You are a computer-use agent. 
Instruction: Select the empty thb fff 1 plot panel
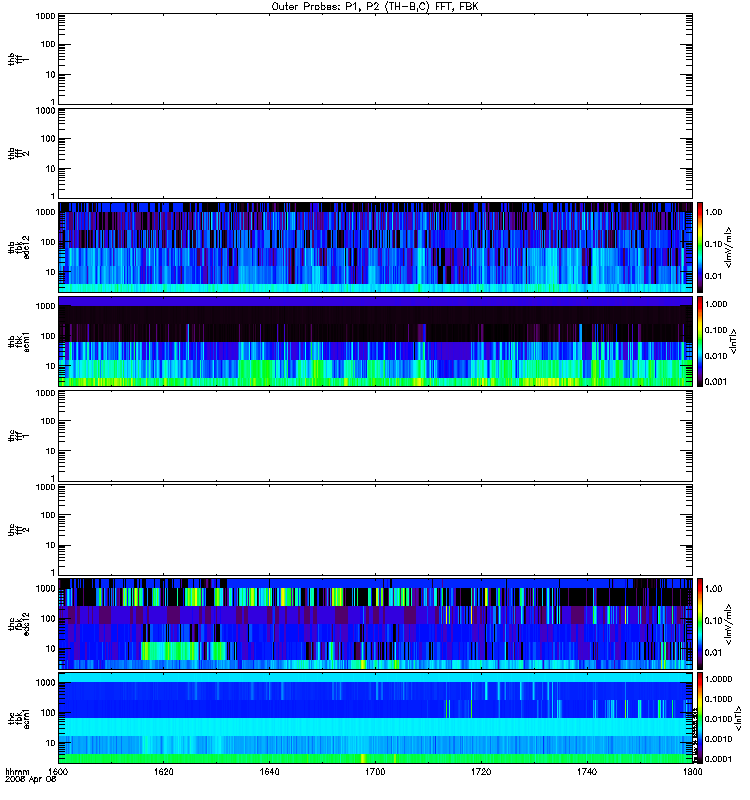(376, 59)
